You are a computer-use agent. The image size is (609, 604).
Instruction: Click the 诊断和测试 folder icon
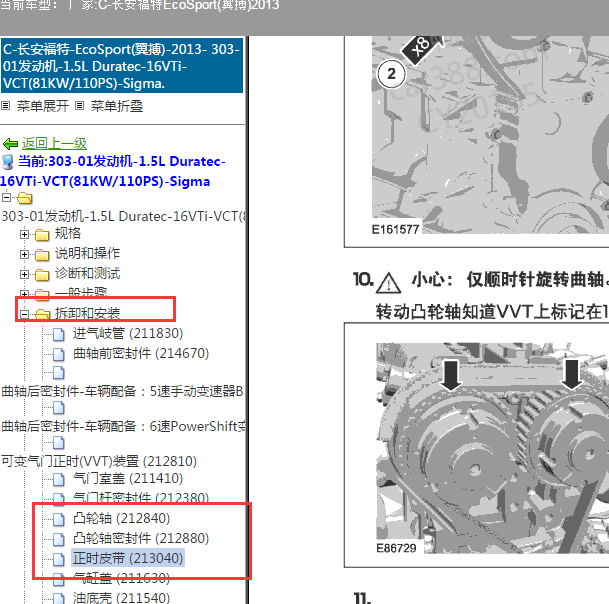[42, 275]
